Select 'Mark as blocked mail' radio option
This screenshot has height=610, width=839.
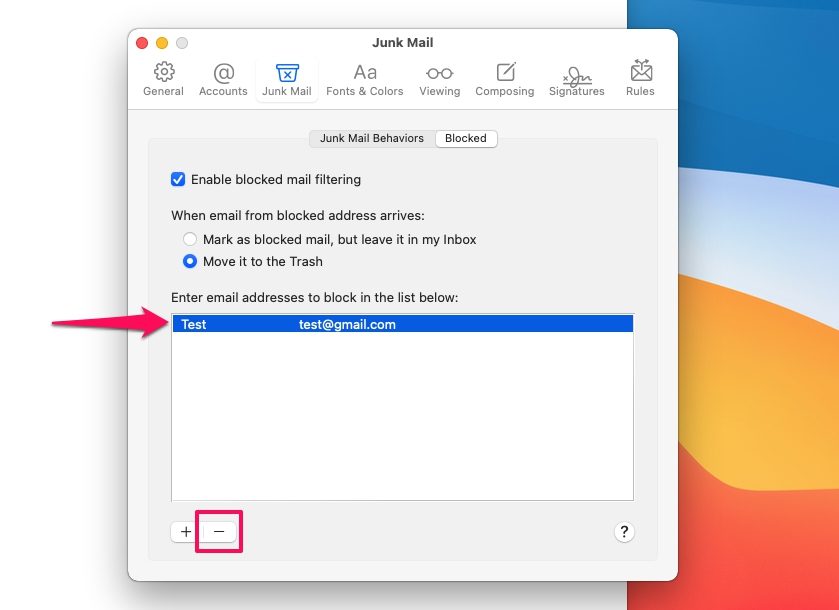point(190,240)
